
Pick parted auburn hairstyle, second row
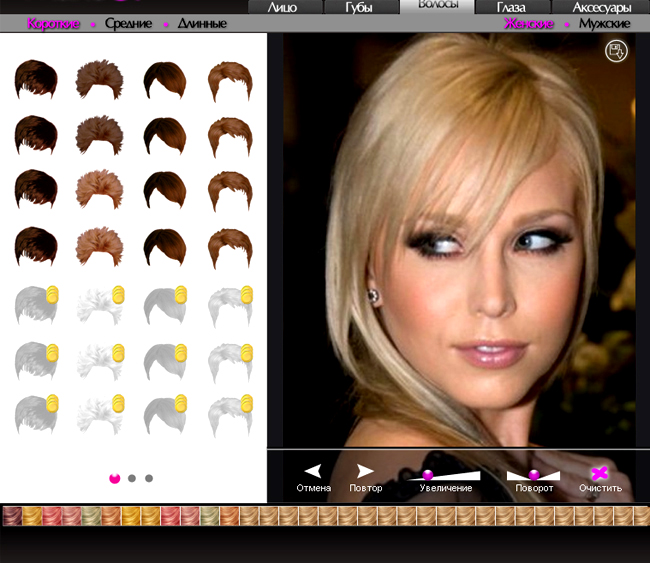pyautogui.click(x=230, y=137)
